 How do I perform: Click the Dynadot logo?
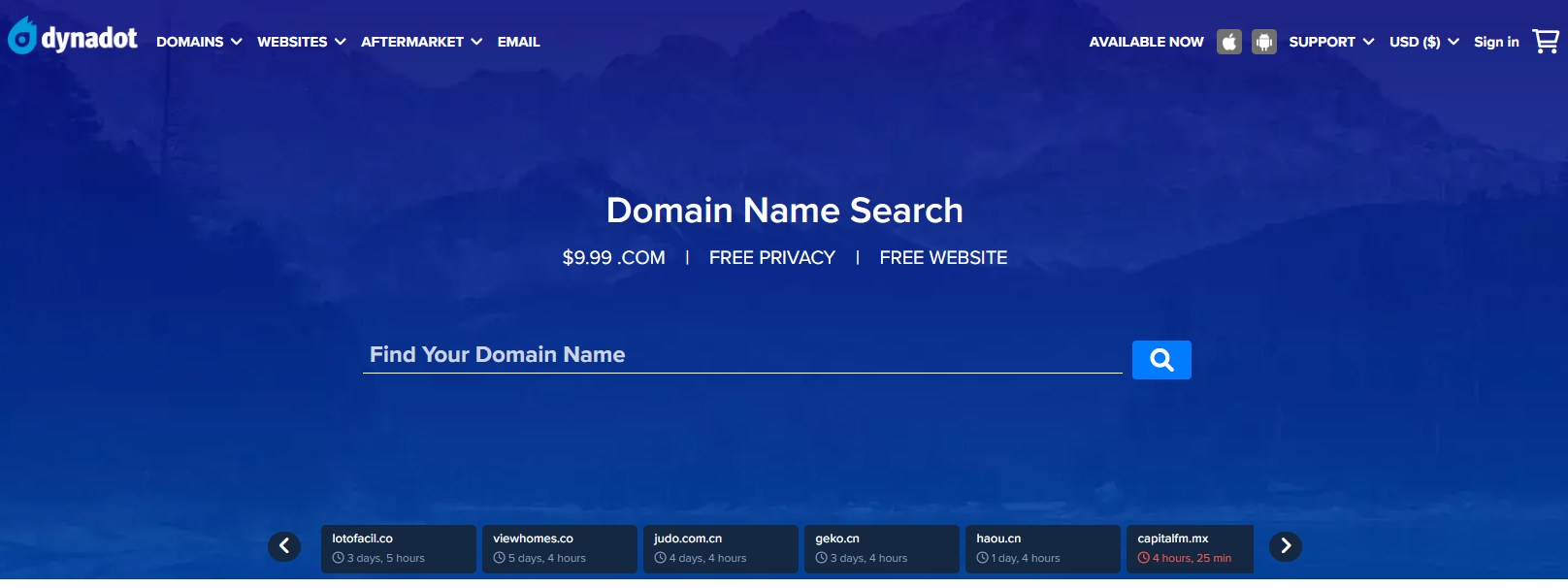(x=73, y=37)
